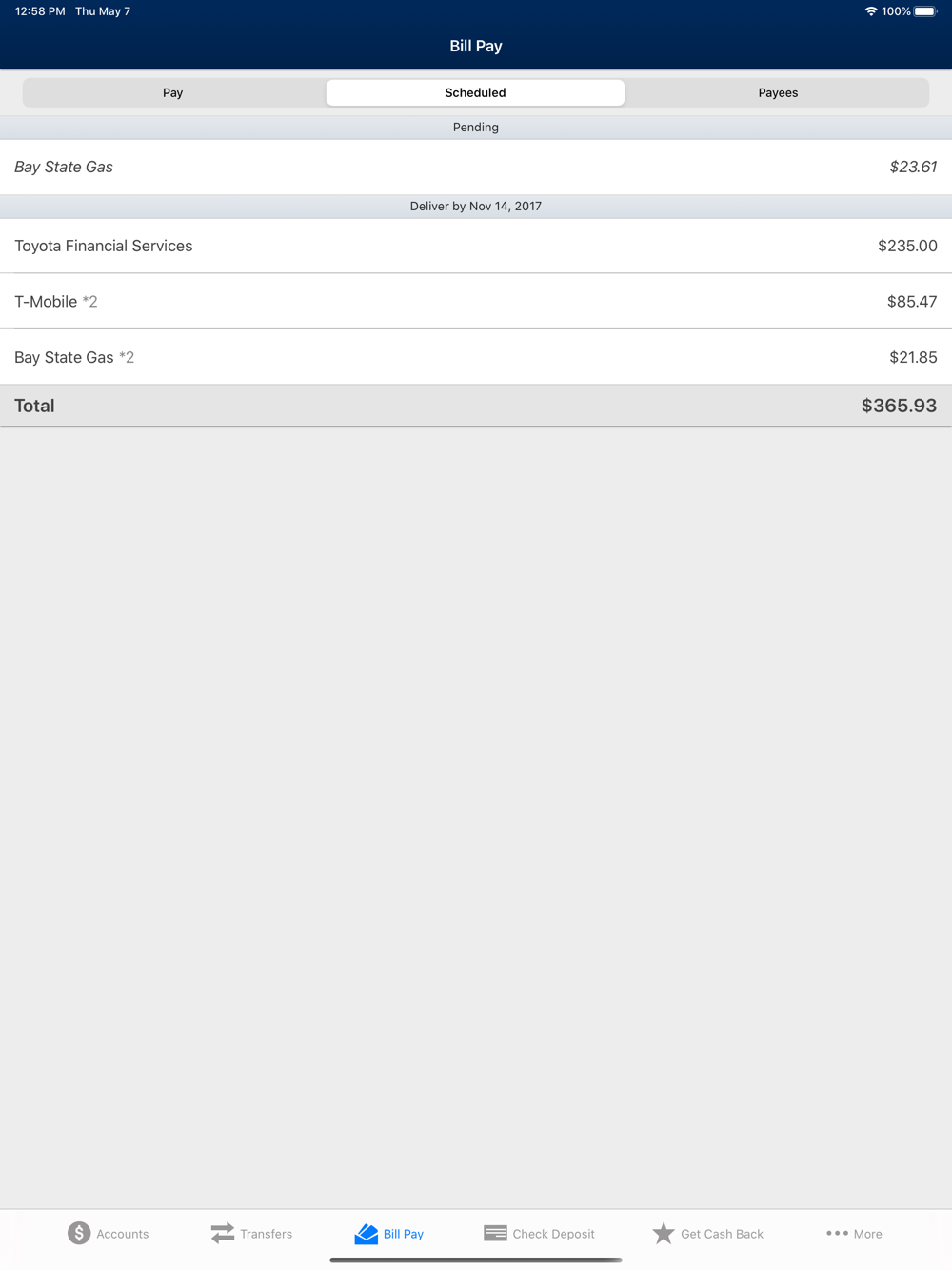Tap the clock time in status bar

click(40, 11)
